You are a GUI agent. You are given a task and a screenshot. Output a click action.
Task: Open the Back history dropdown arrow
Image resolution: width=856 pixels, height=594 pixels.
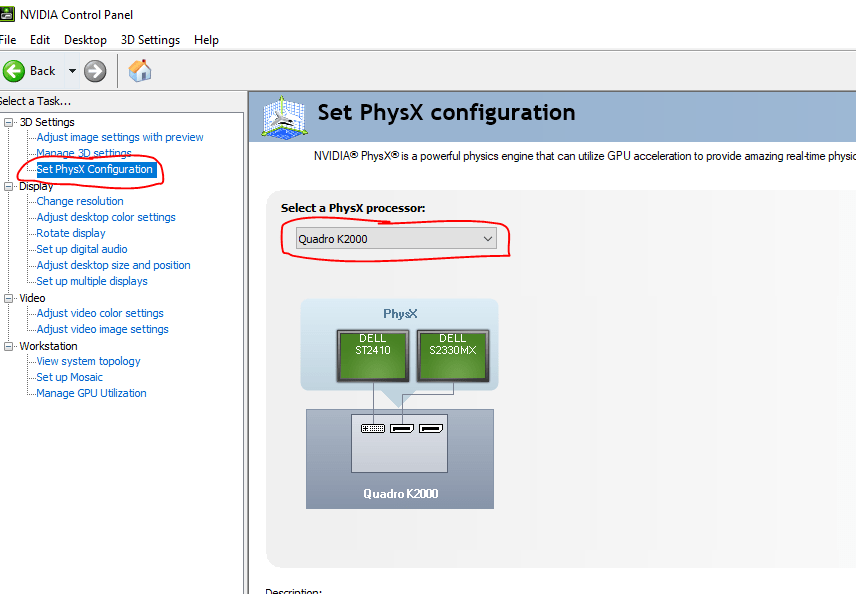tap(72, 71)
